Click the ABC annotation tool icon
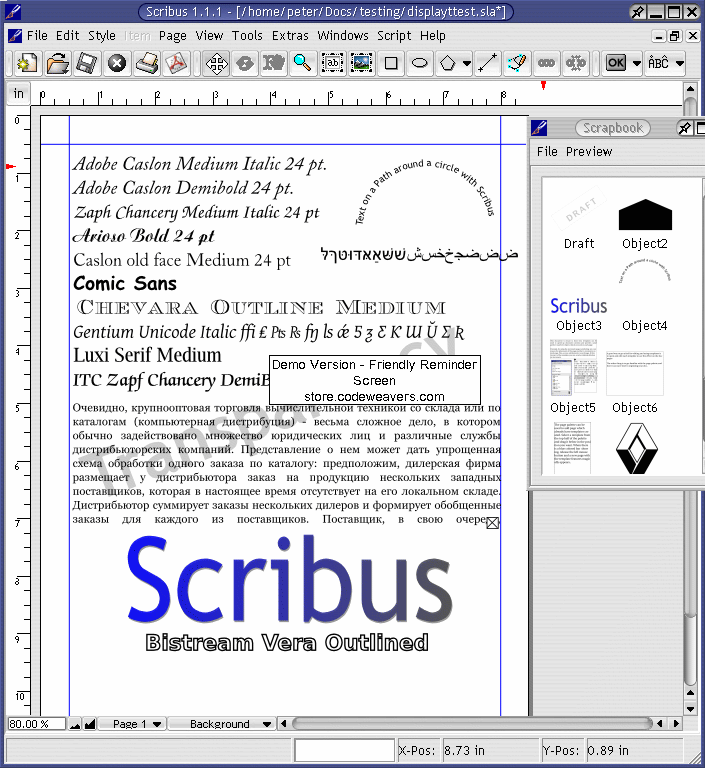This screenshot has height=768, width=705. [658, 63]
